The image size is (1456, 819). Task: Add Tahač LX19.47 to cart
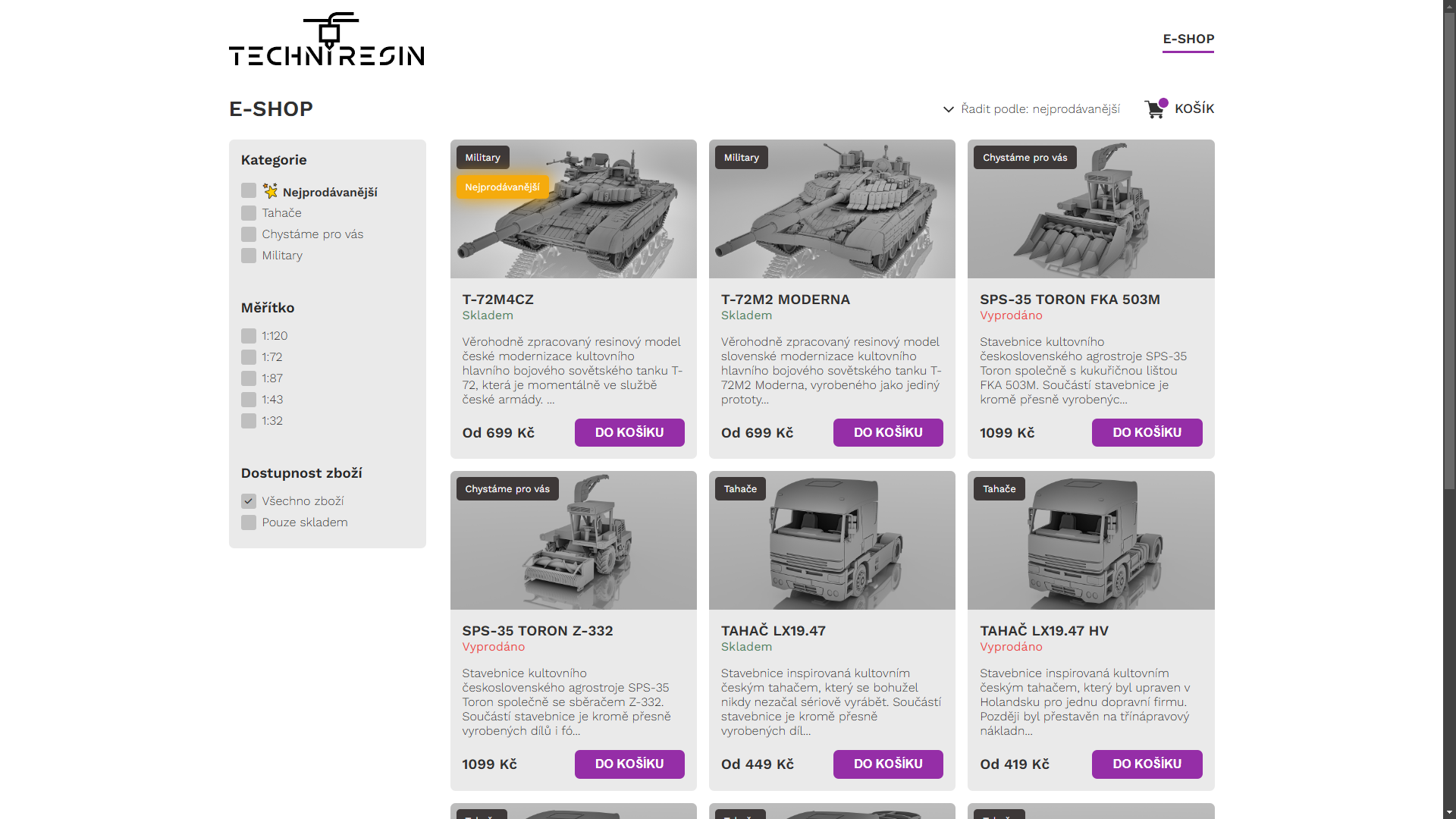click(x=888, y=764)
